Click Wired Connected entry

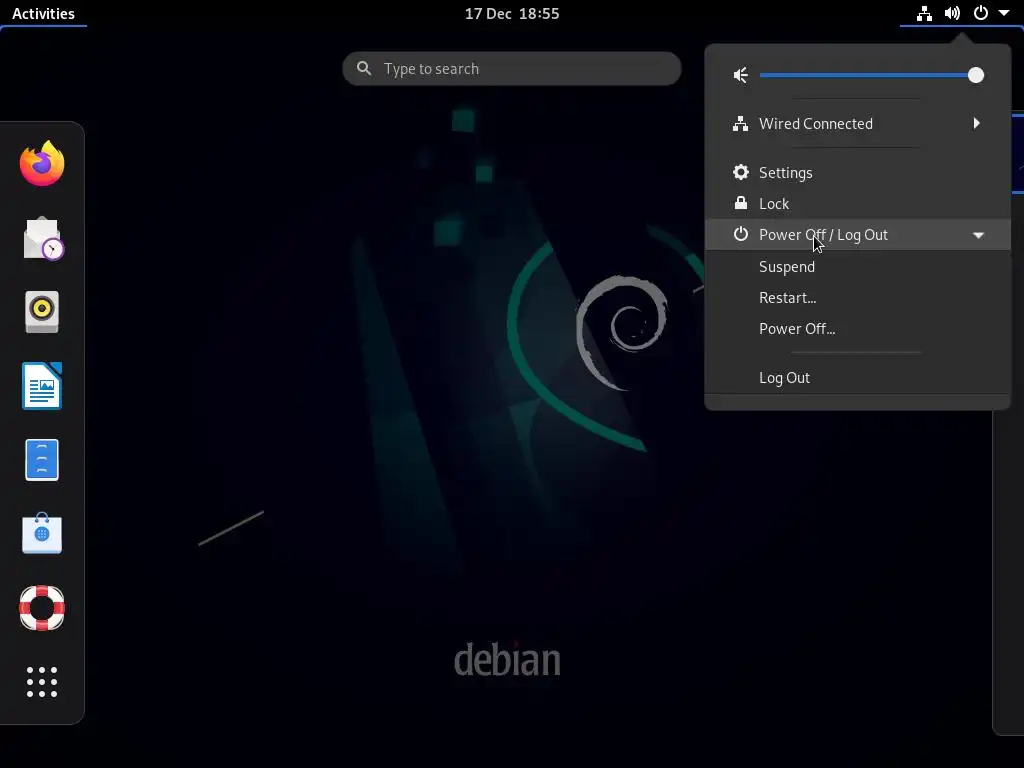[x=857, y=123]
